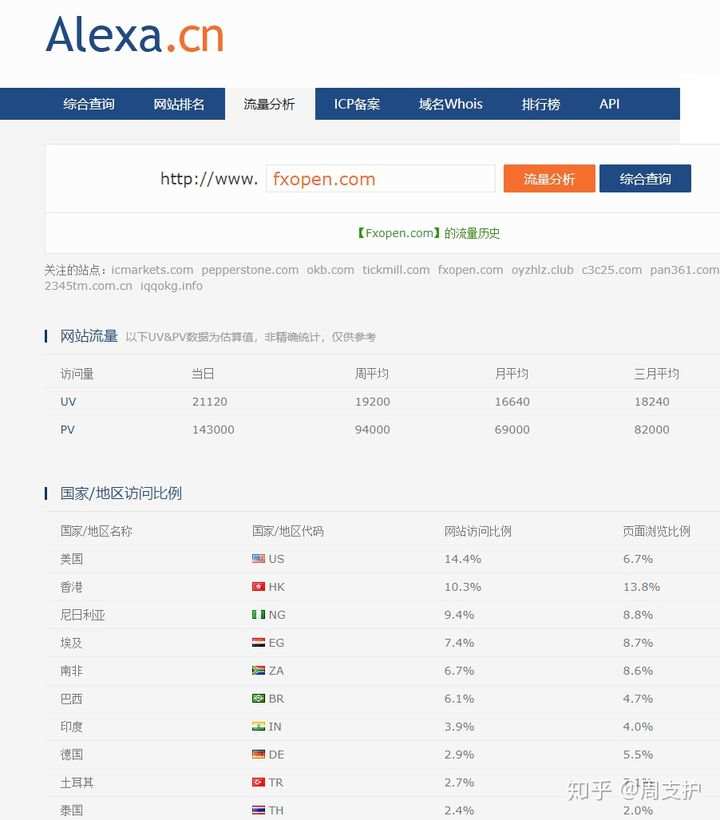Image resolution: width=720 pixels, height=820 pixels.
Task: Click the 周平均 PV value 94000
Action: [x=372, y=429]
